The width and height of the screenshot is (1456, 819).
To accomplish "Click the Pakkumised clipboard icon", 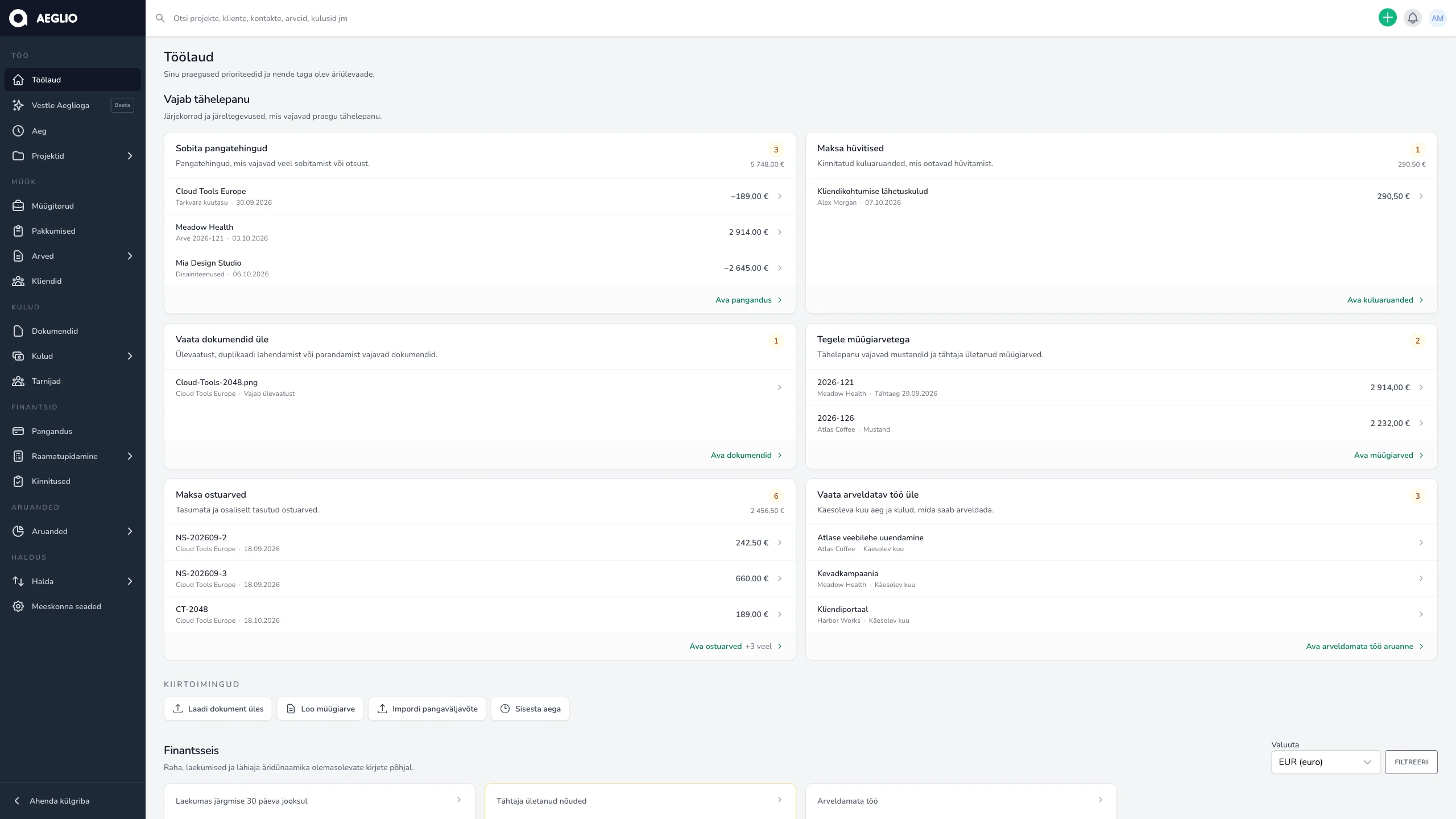I will [x=18, y=231].
